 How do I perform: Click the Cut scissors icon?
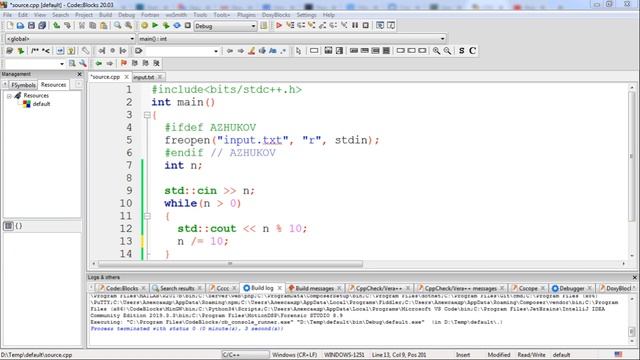pos(82,26)
